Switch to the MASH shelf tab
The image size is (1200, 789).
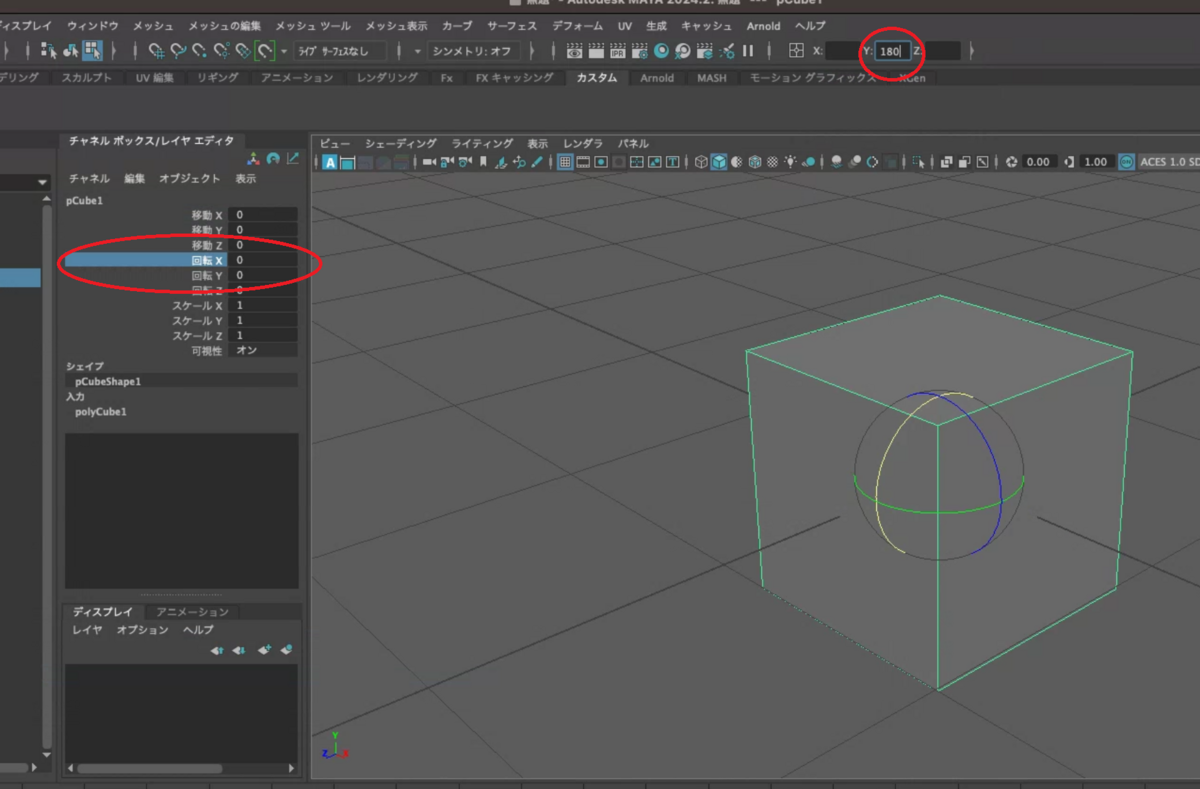click(712, 78)
